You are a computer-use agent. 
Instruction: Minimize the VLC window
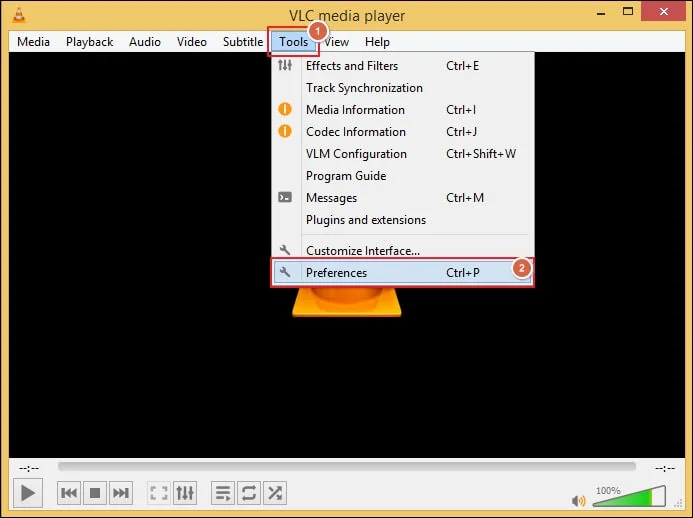point(601,13)
